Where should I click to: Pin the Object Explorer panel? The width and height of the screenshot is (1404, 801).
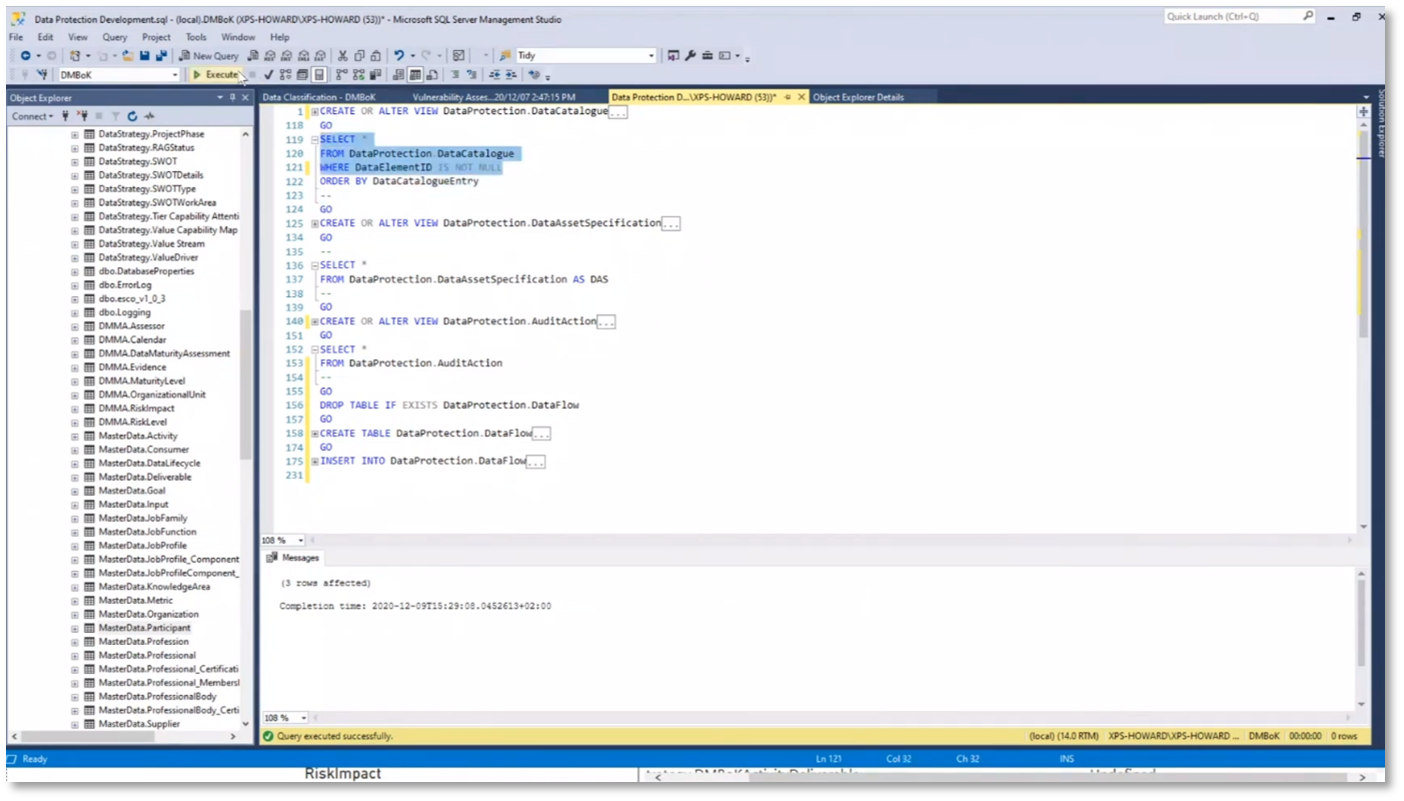pyautogui.click(x=233, y=98)
